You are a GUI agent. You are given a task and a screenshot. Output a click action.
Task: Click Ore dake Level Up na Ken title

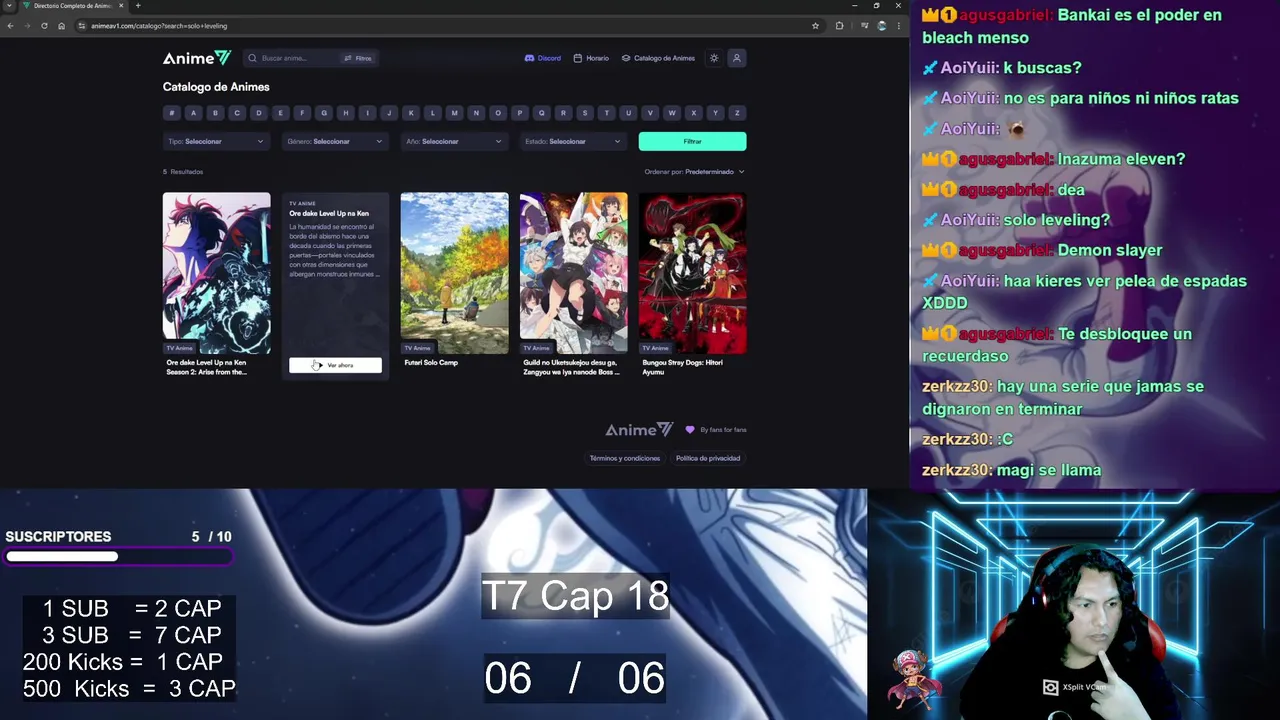(x=329, y=213)
